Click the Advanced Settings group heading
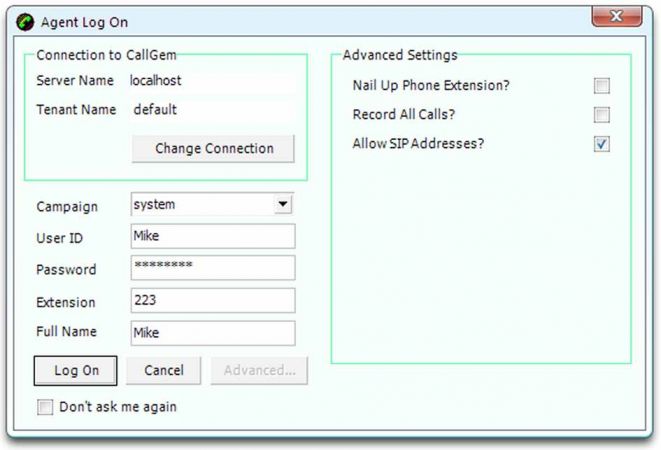Screen dimensions: 661x450 coord(399,54)
